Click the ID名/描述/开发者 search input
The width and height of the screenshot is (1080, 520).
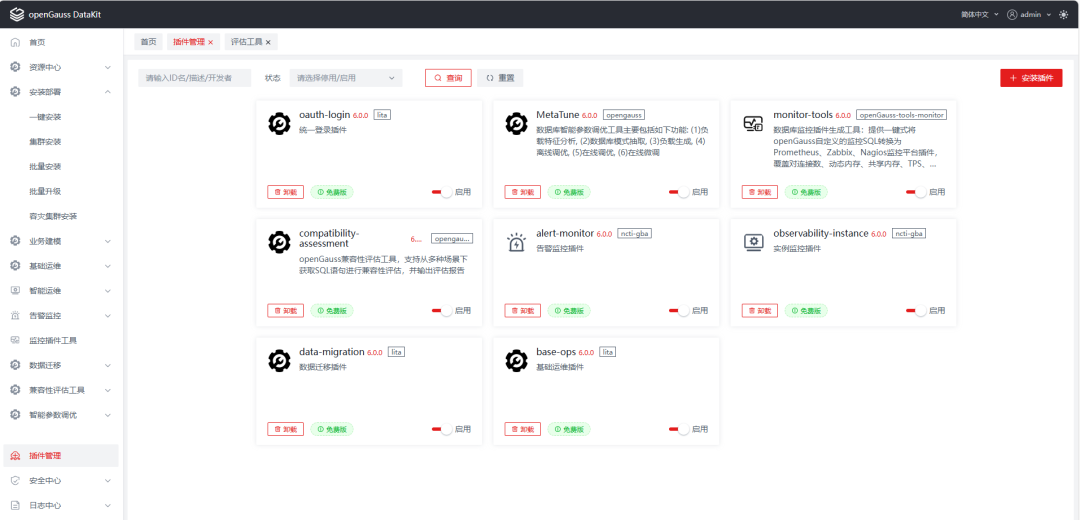(195, 78)
